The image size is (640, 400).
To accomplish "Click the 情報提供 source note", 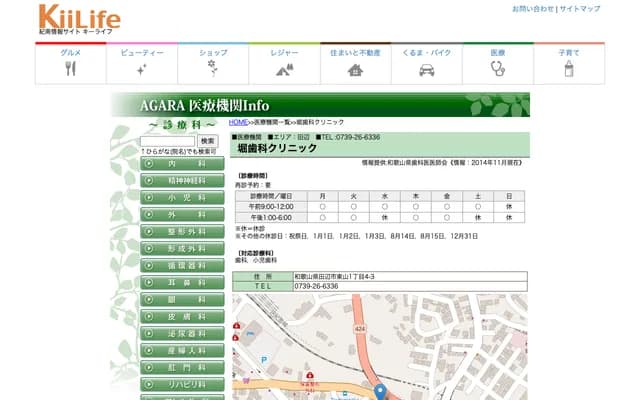I will click(x=442, y=162).
